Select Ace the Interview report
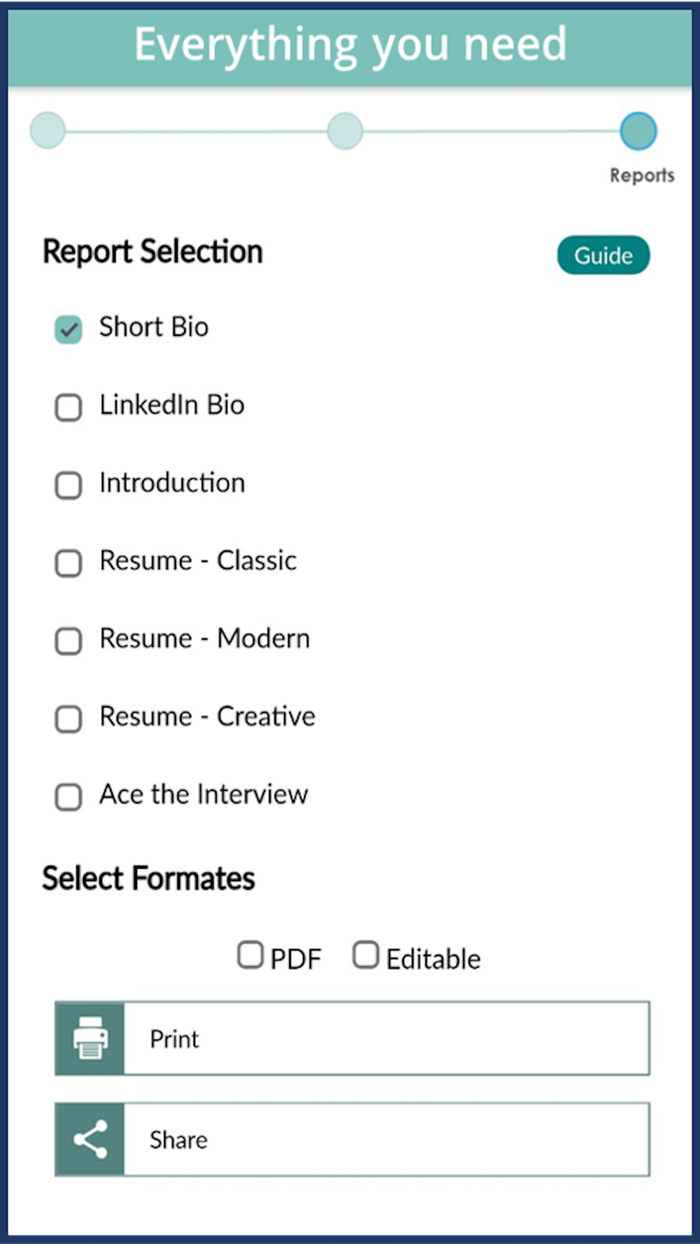The image size is (700, 1244). (x=68, y=797)
